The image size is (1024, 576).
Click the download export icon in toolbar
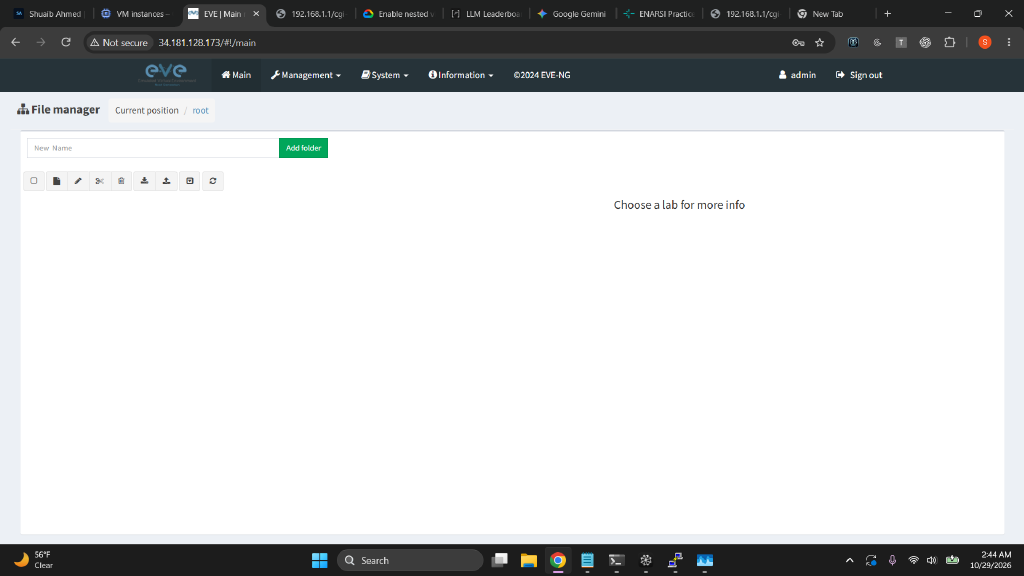144,181
